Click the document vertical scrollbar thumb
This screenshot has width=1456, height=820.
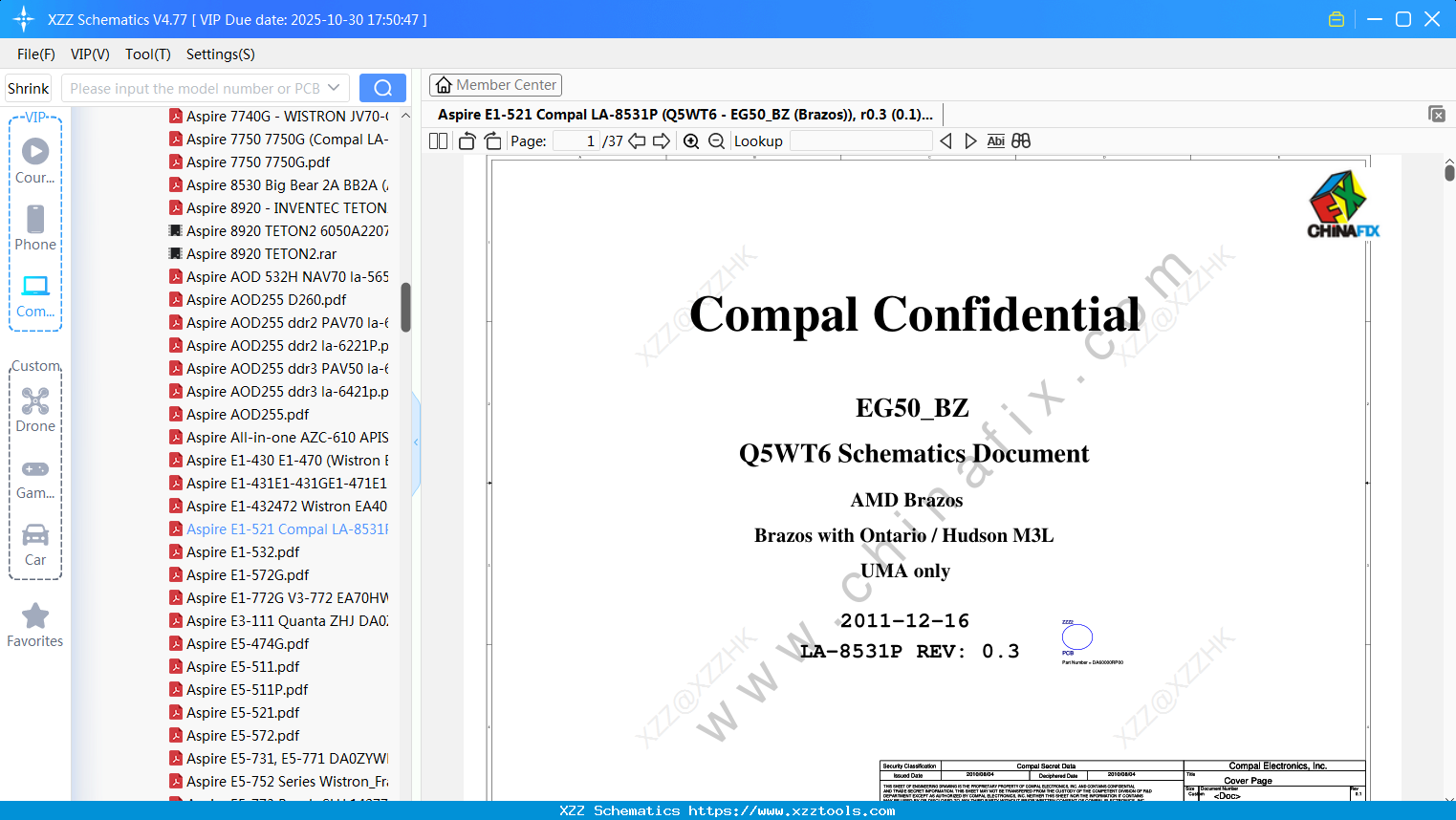[x=1449, y=173]
